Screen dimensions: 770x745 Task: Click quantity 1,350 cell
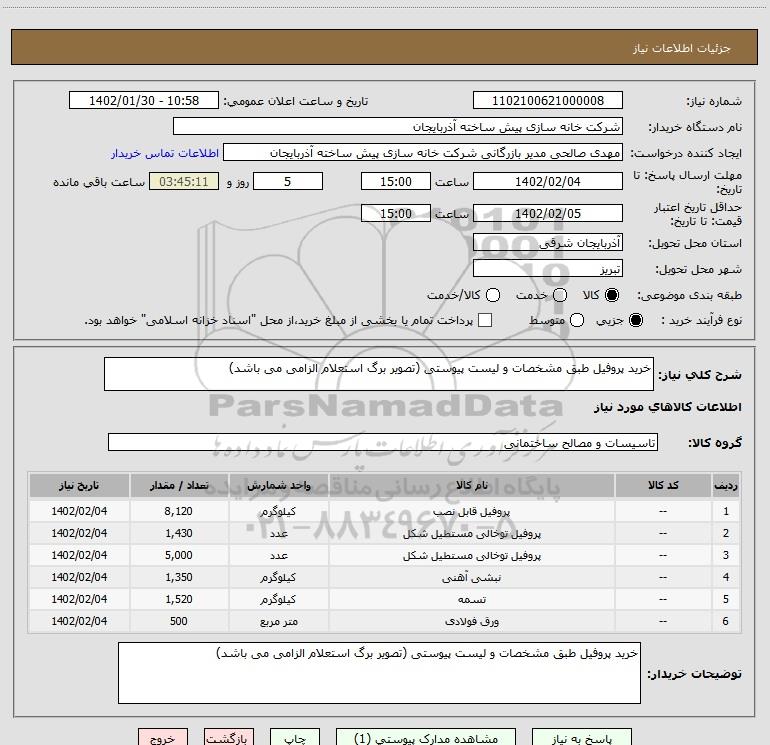pos(179,577)
